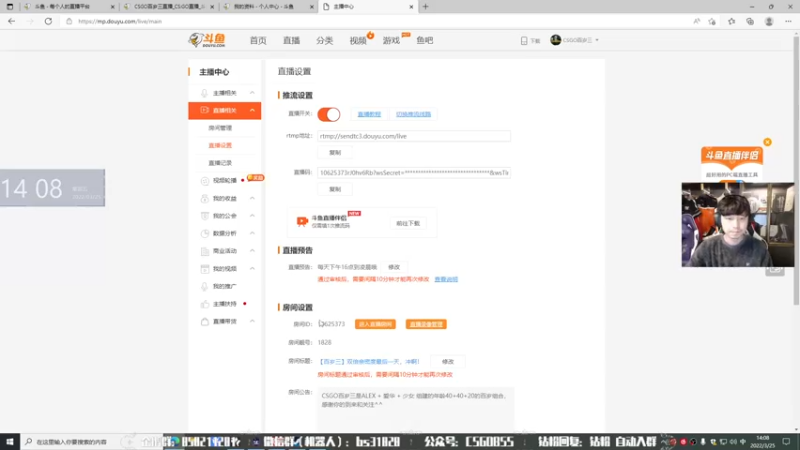Viewport: 800px width, 450px height.
Task: Collapse the 直播相关 sidebar section
Action: coord(252,110)
